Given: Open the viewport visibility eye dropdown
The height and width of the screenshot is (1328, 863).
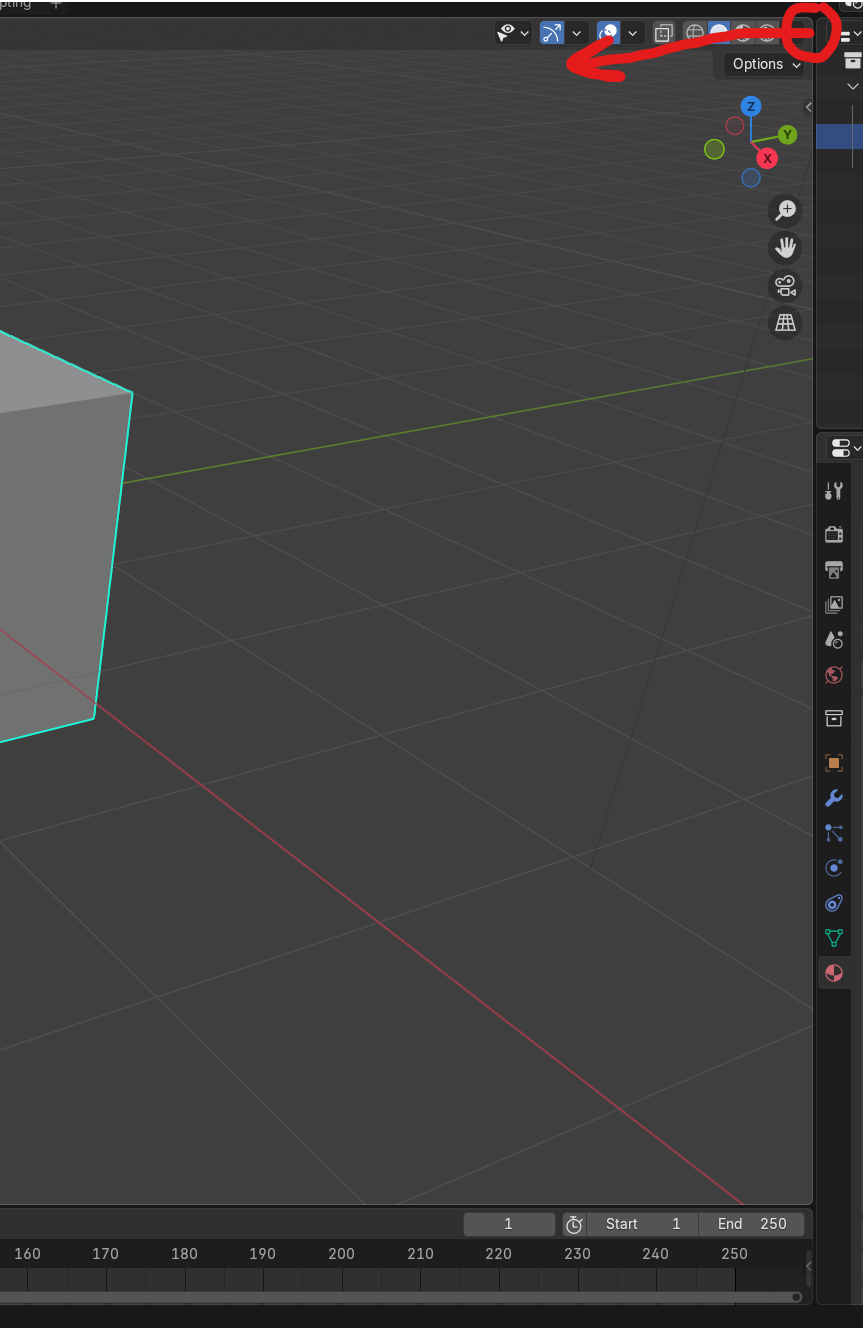Looking at the screenshot, I should pyautogui.click(x=514, y=33).
